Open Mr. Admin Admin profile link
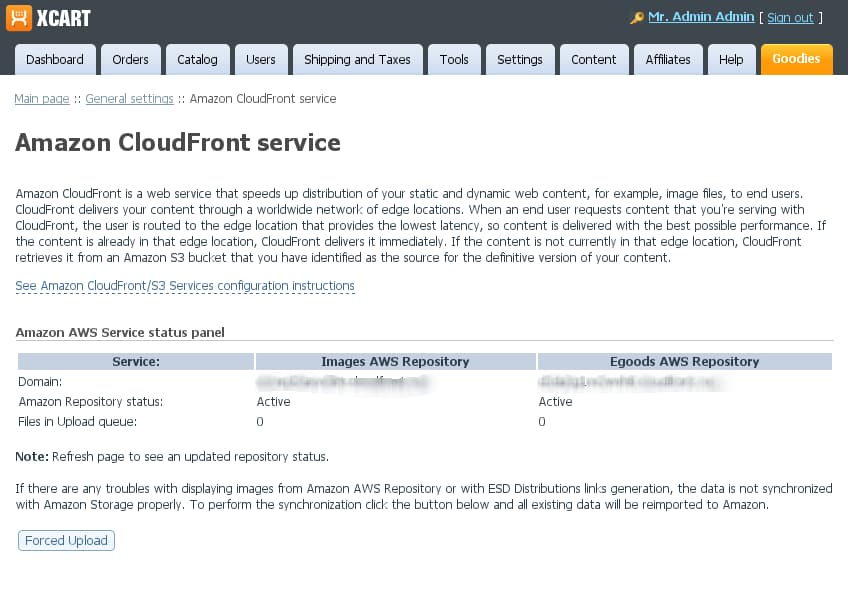The width and height of the screenshot is (848, 596). coord(701,17)
